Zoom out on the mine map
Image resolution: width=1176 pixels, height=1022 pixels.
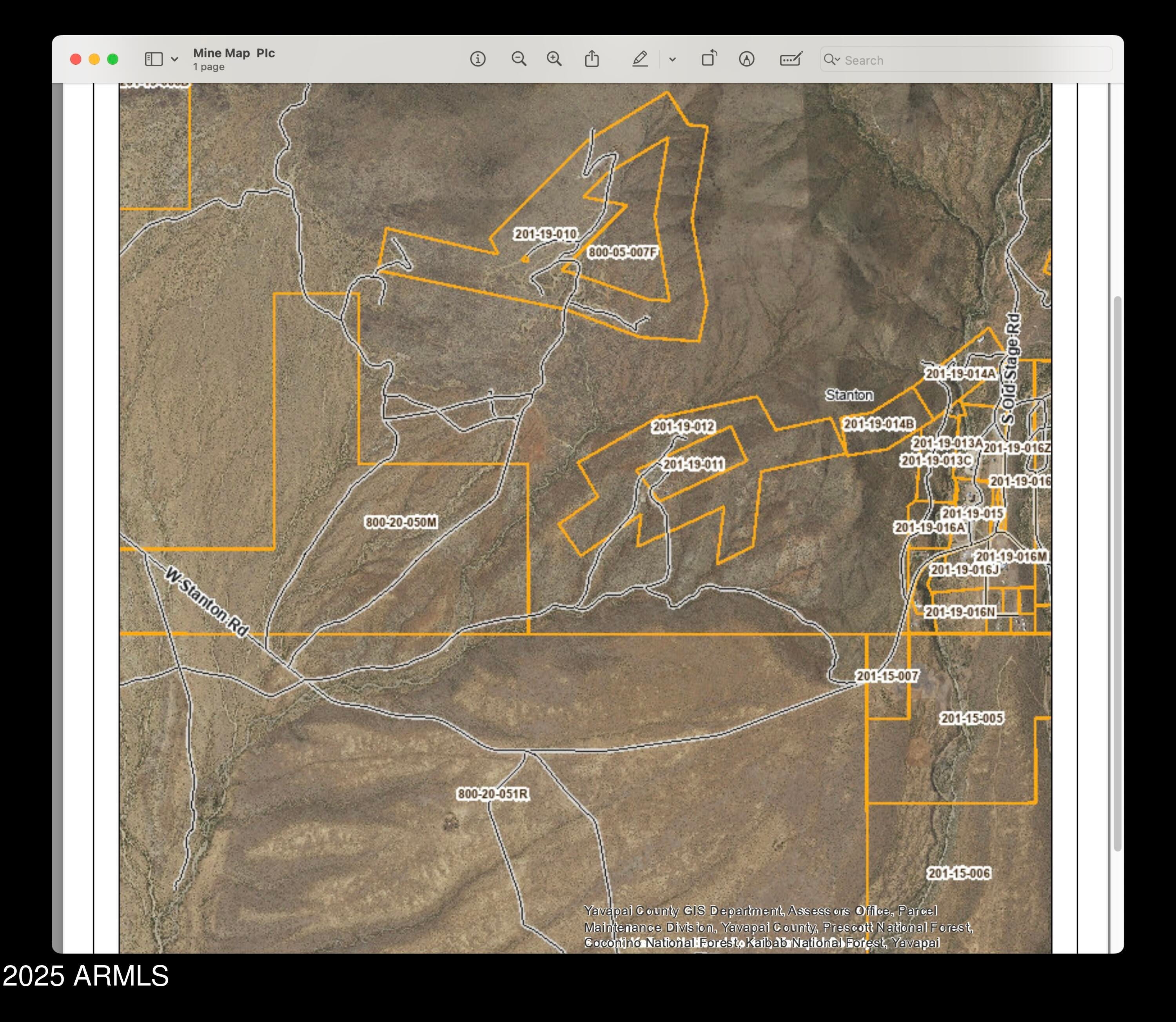[519, 59]
